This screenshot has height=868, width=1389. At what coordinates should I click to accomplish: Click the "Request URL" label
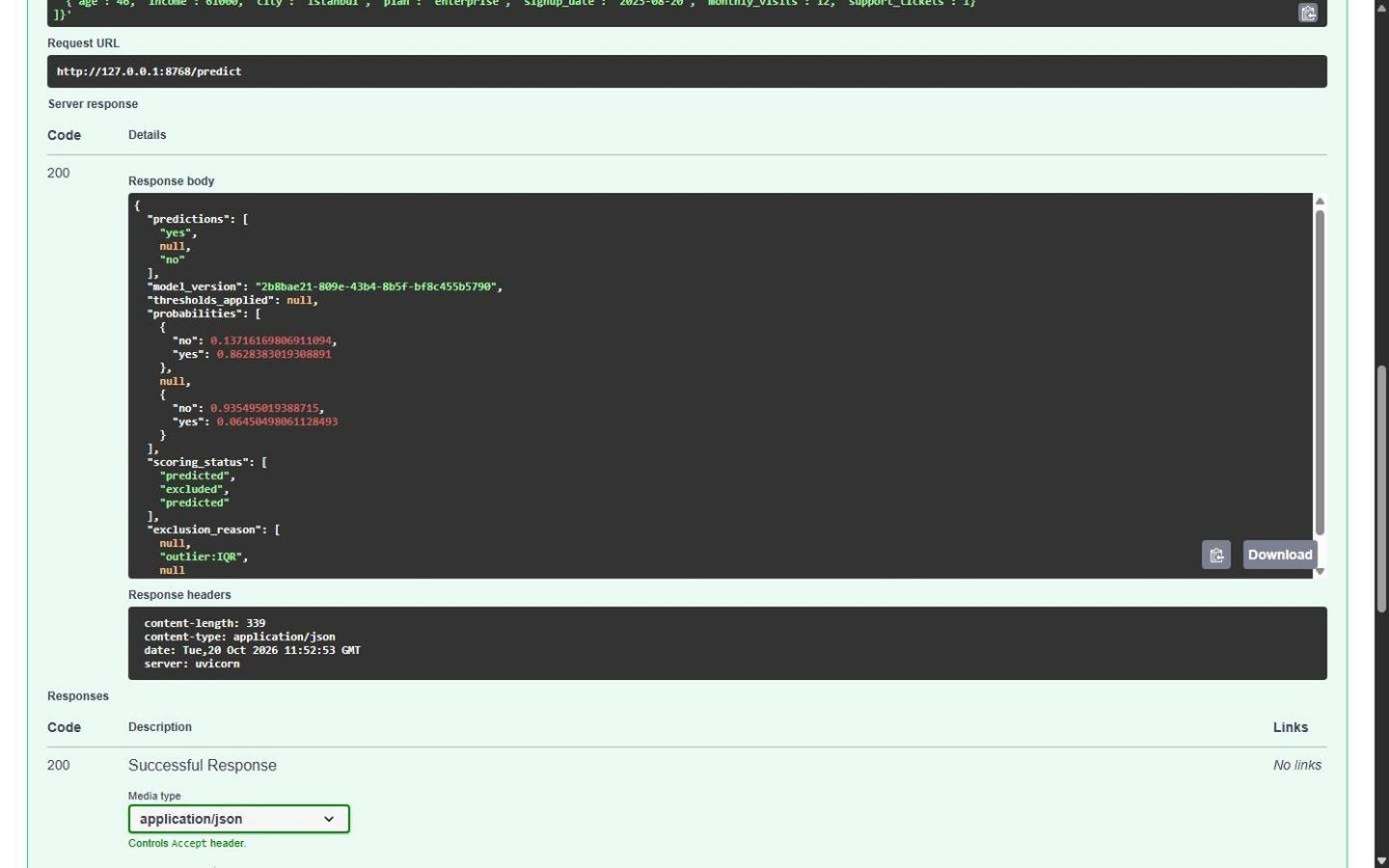tap(84, 43)
